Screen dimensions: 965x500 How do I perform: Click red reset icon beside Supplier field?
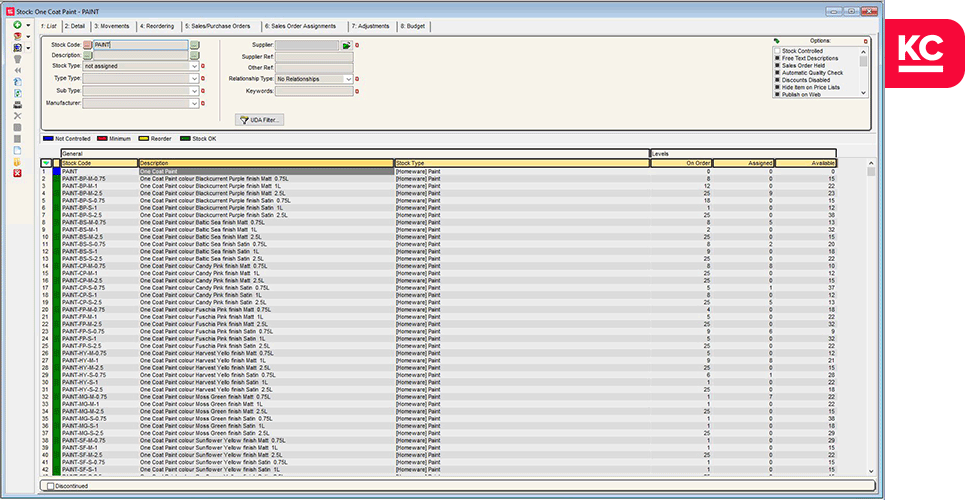point(357,45)
